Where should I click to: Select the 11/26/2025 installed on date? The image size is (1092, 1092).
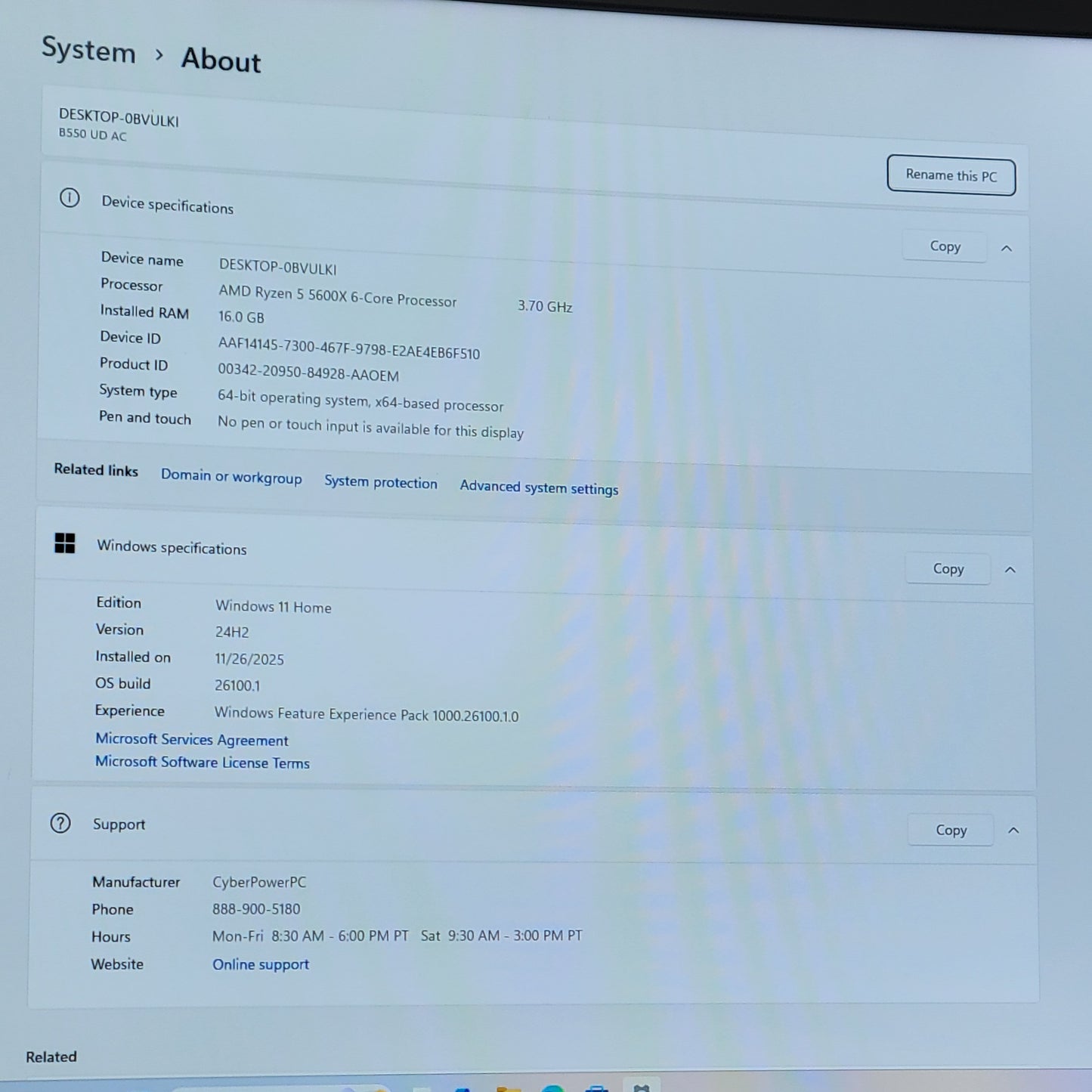click(x=249, y=659)
